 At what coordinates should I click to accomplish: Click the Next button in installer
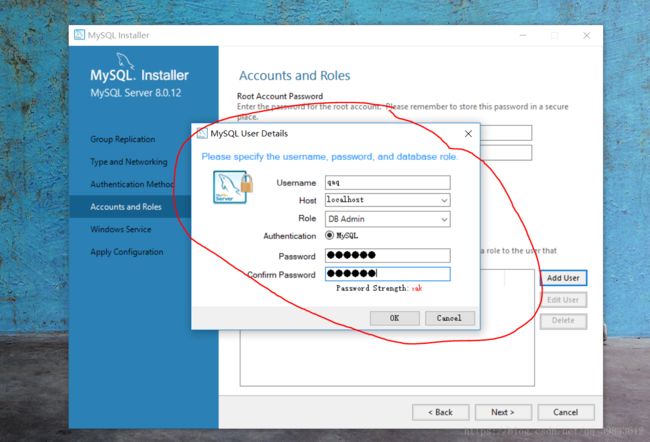(503, 412)
